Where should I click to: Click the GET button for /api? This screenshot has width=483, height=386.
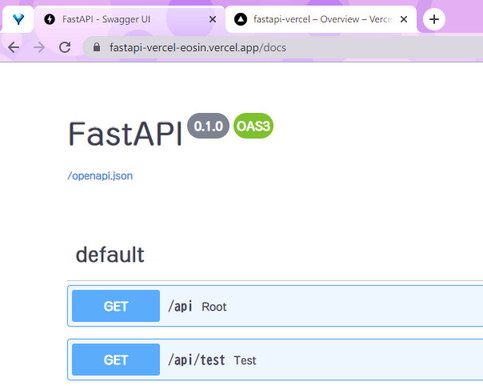tap(116, 306)
